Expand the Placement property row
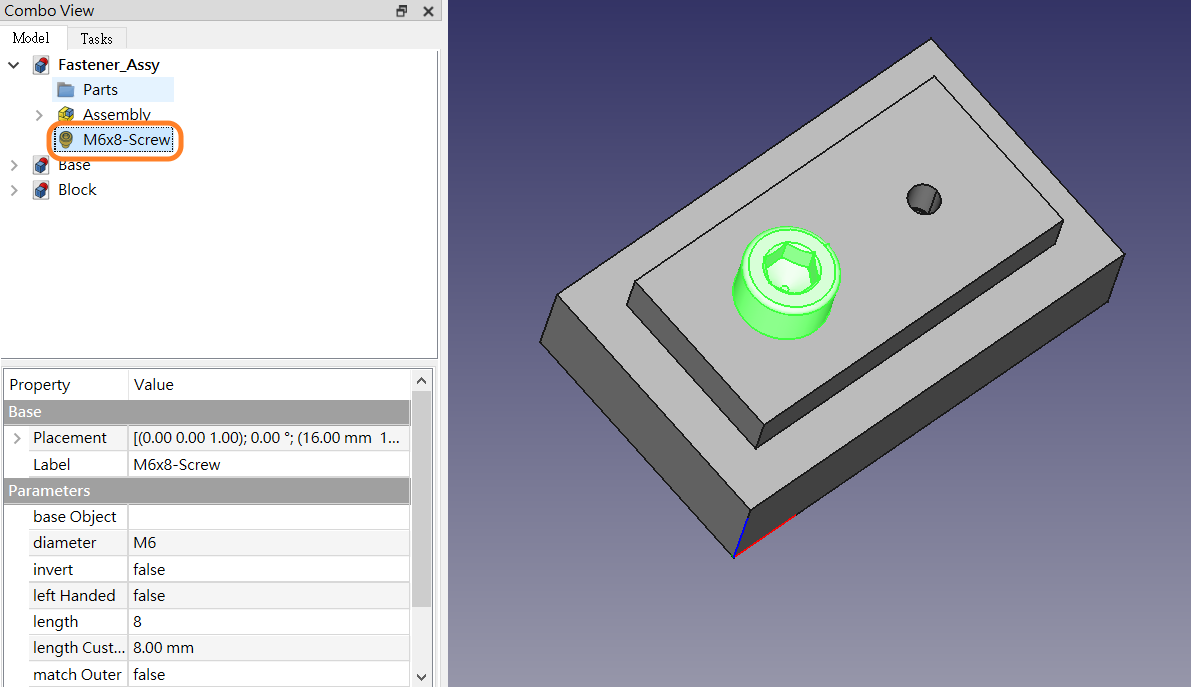 [17, 438]
